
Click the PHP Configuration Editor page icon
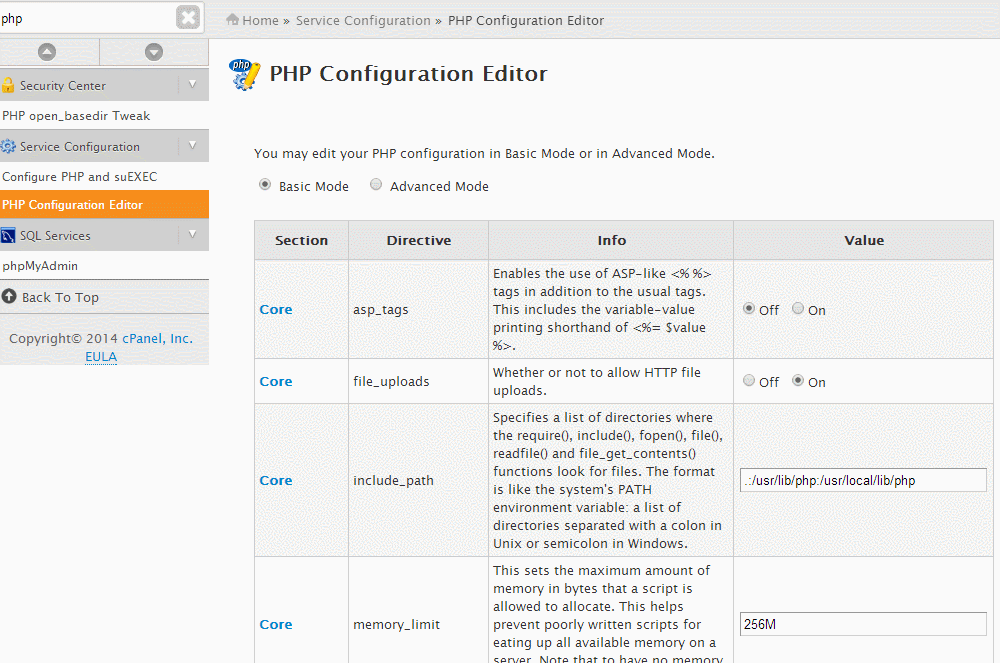244,75
